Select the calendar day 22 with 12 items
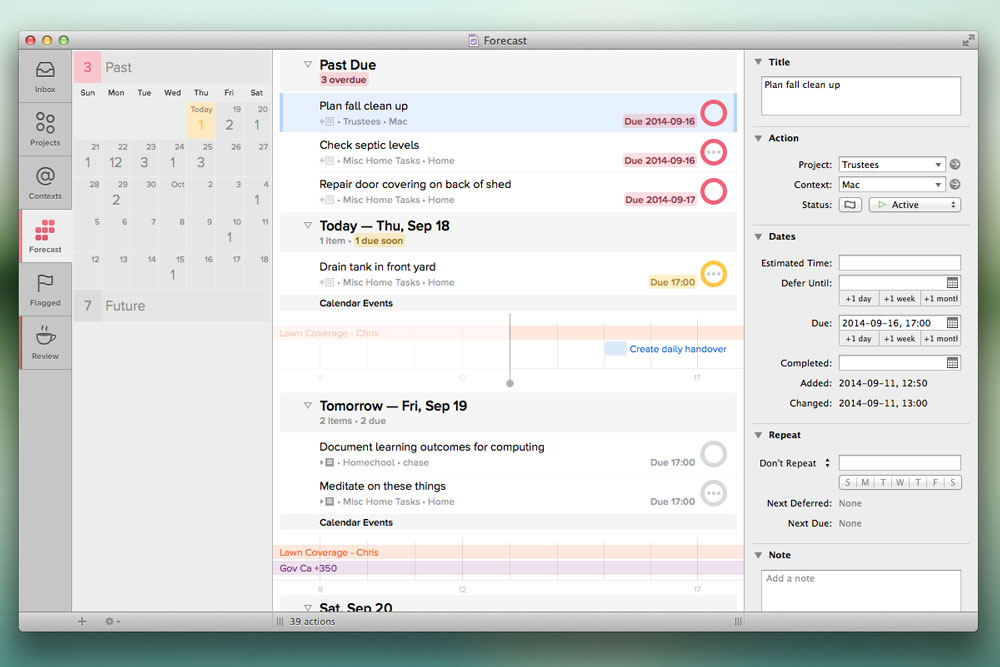Screen dimensions: 1000x667 (x=115, y=157)
